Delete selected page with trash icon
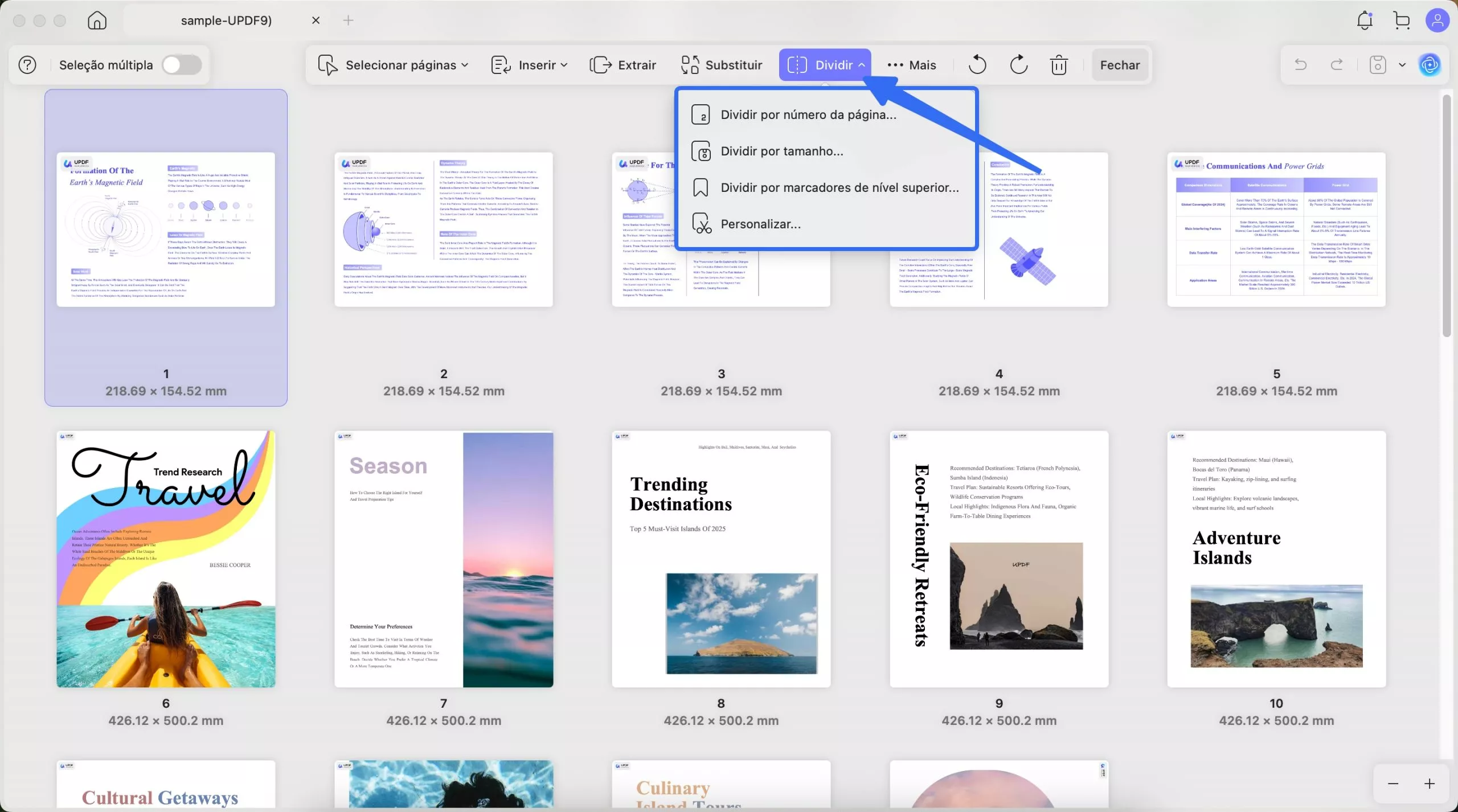 click(x=1059, y=65)
